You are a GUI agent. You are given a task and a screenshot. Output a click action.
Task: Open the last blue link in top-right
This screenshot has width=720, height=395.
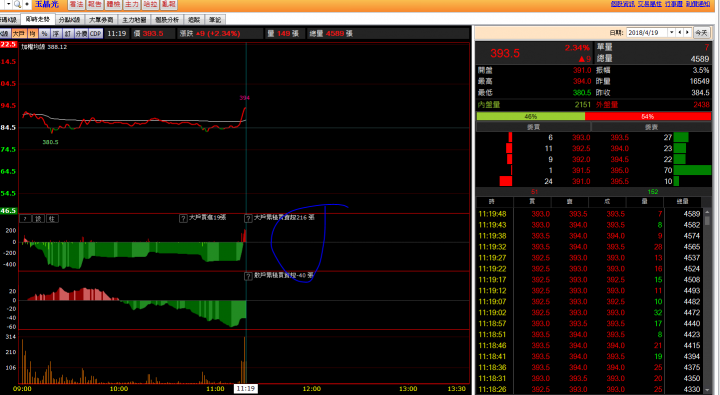tap(698, 4)
